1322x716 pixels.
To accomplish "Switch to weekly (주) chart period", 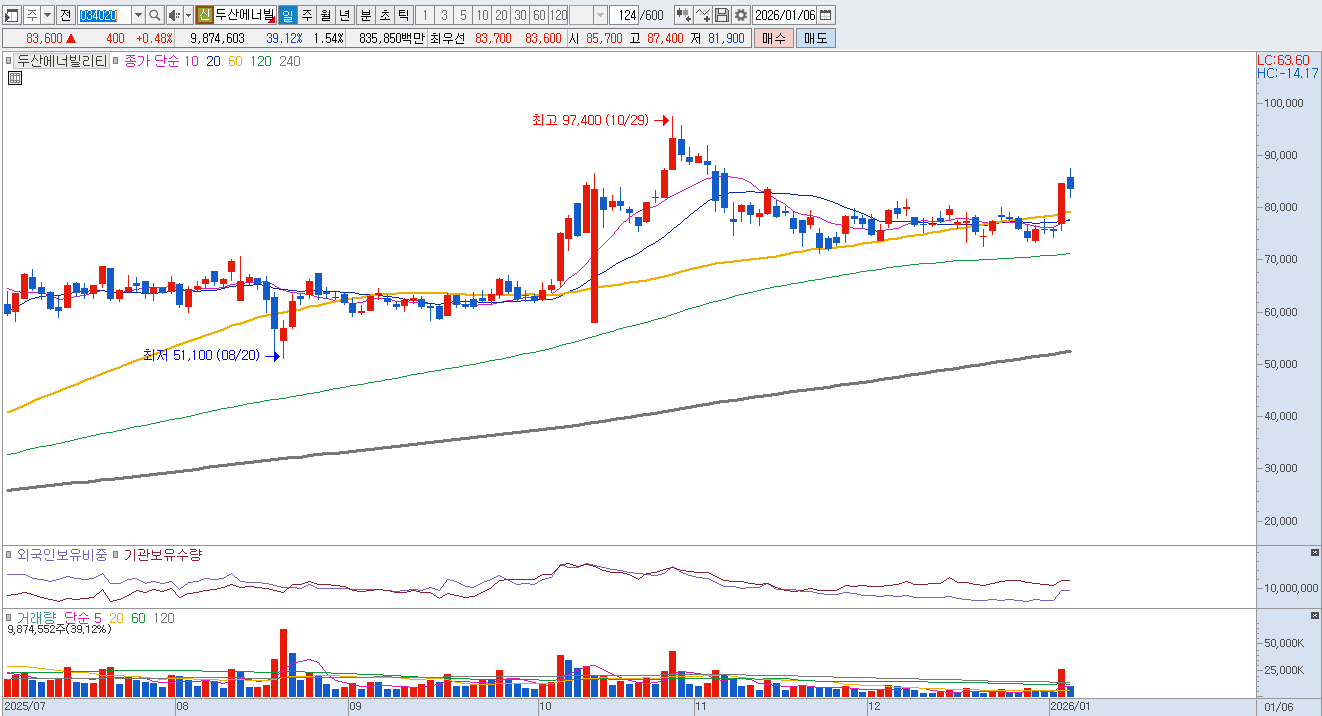I will pyautogui.click(x=306, y=15).
